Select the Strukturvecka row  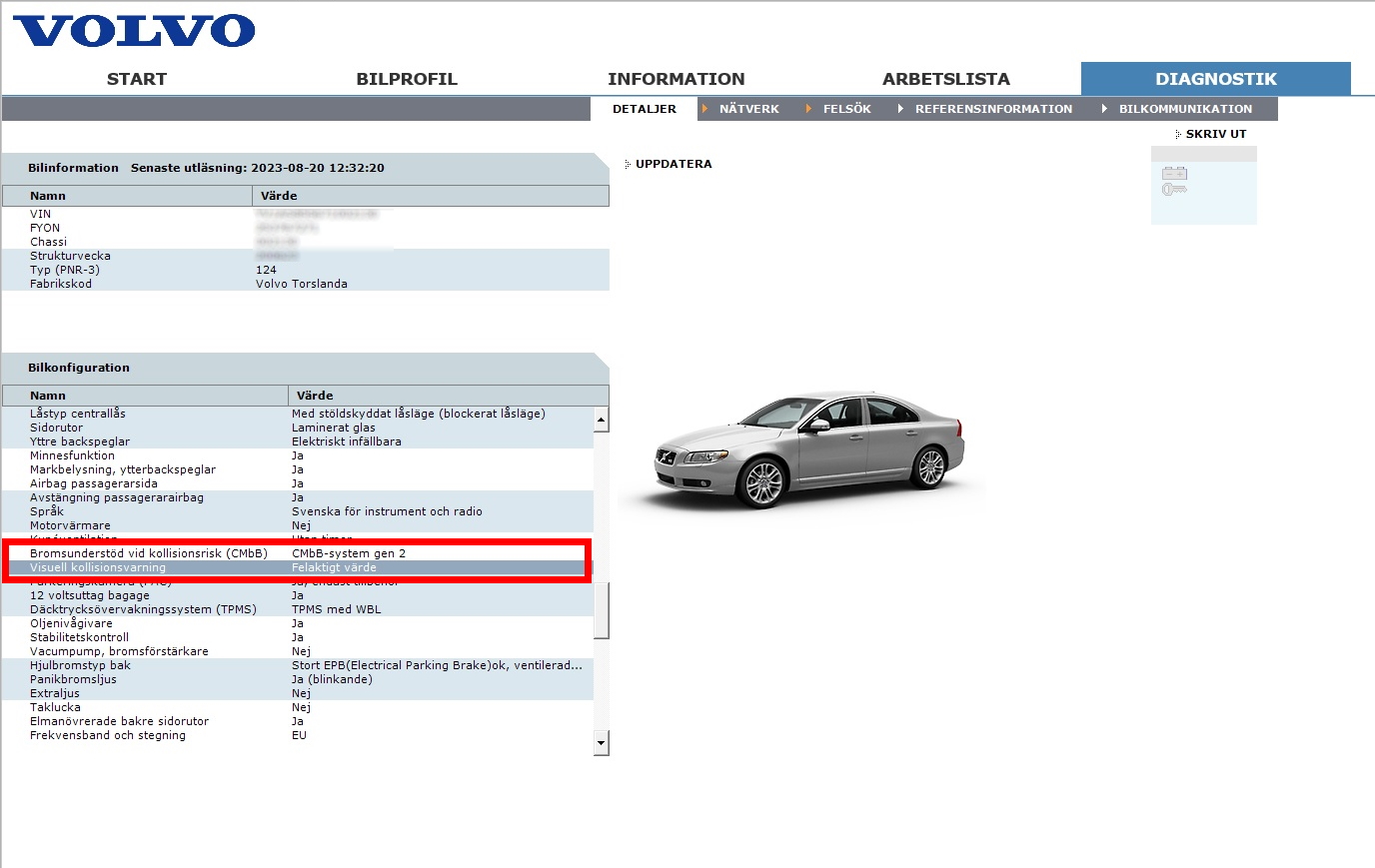pos(305,256)
